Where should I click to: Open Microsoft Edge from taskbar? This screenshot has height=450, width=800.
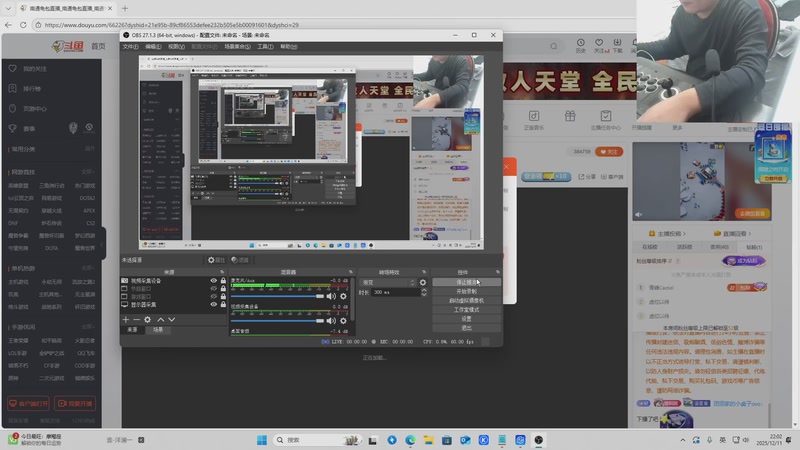tap(410, 440)
